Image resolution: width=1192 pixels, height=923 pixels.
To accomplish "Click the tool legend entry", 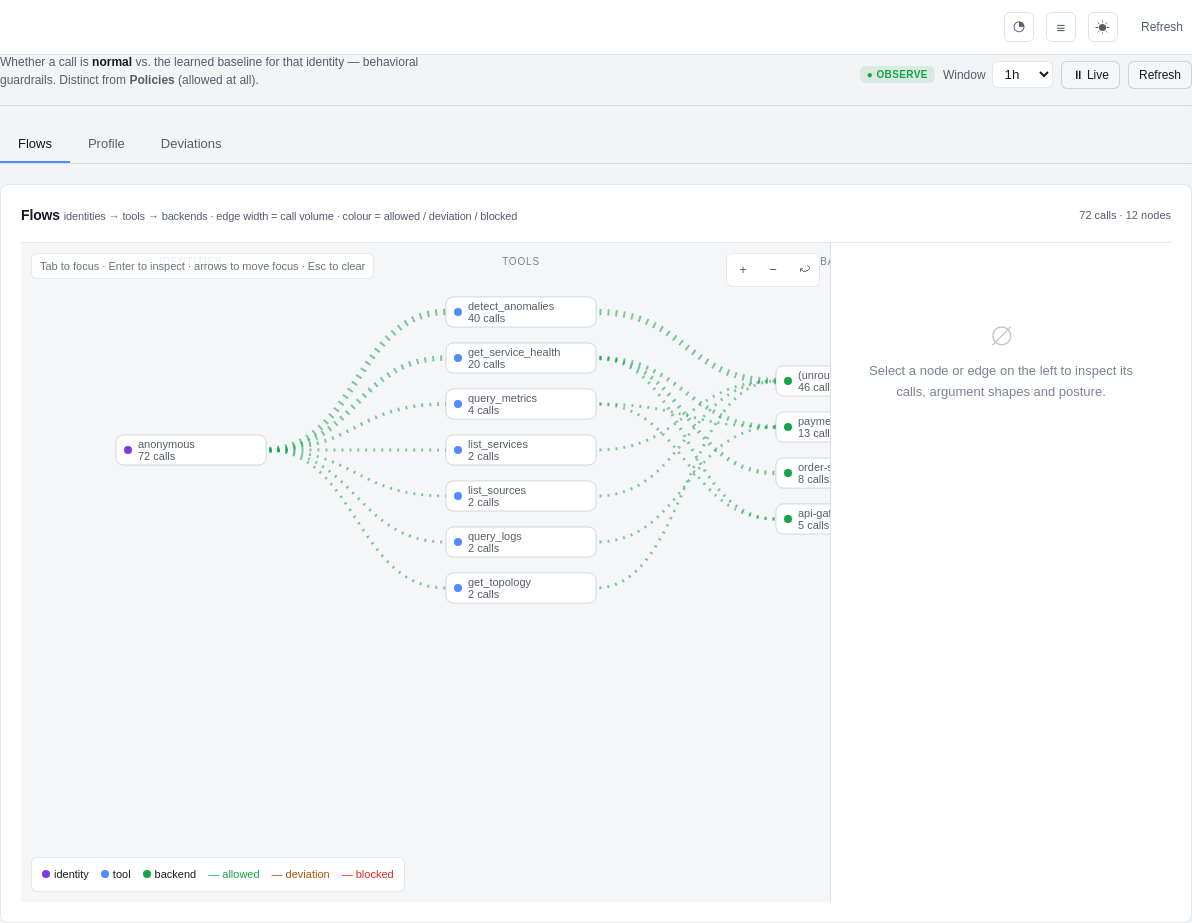I will pos(116,874).
